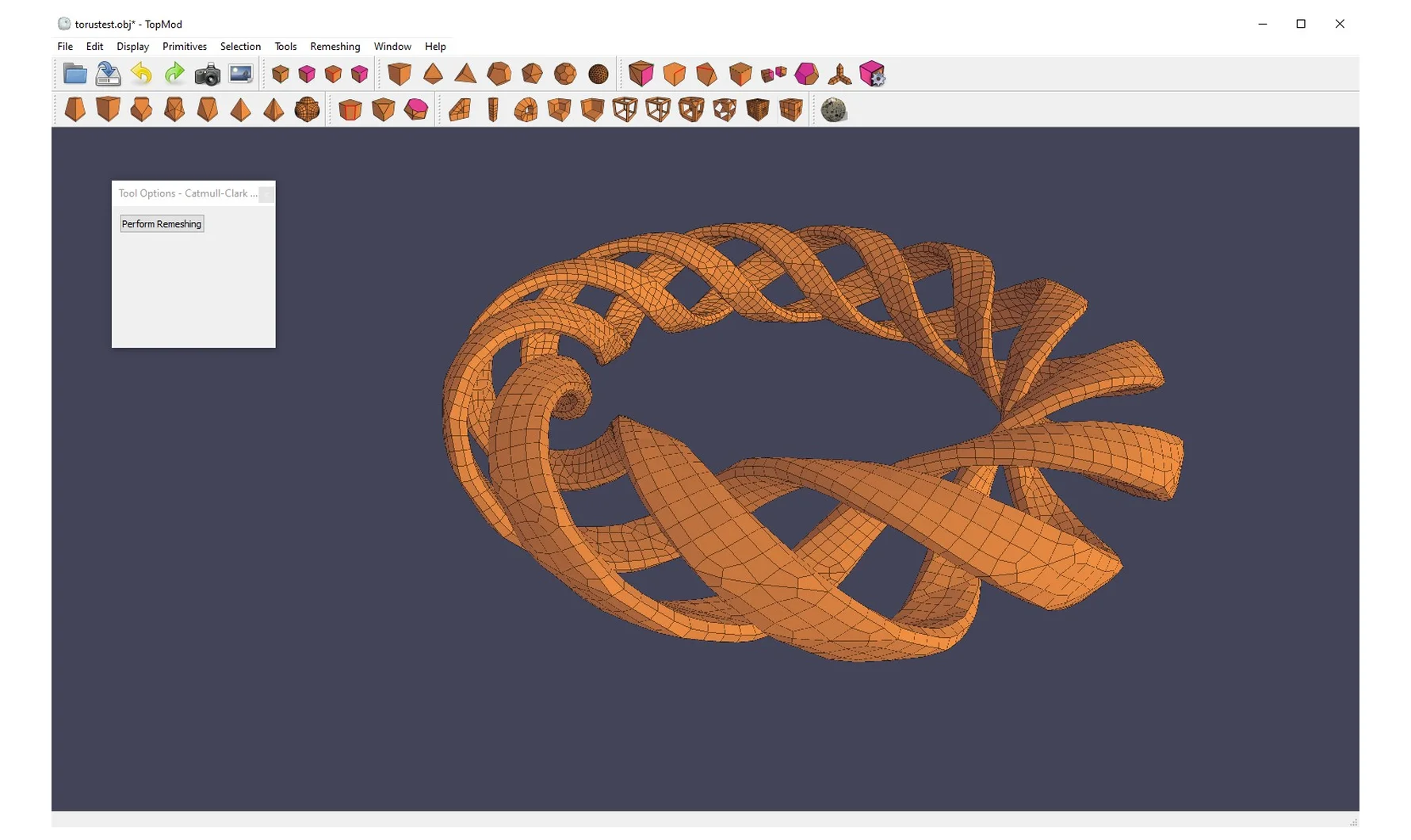Redo with the green arrow icon
The height and width of the screenshot is (840, 1411).
174,74
